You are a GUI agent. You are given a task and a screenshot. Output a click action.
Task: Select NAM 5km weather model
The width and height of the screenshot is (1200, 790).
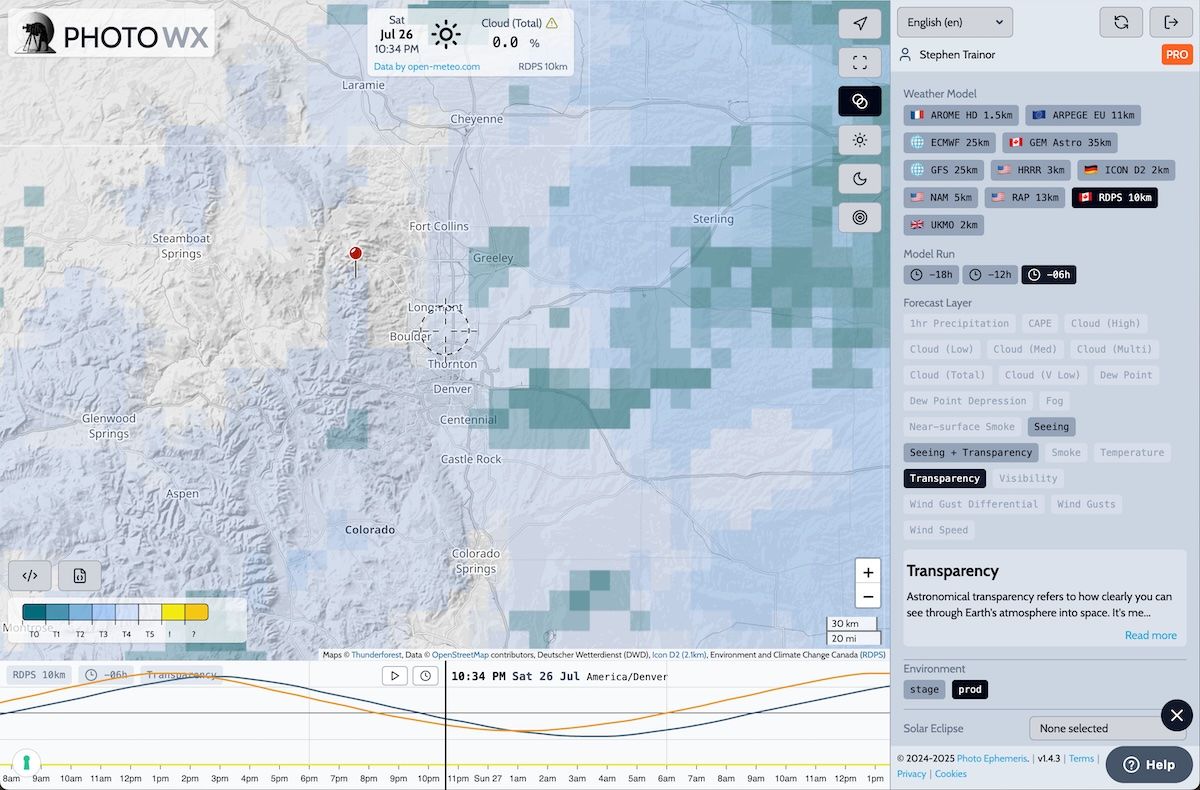click(941, 197)
